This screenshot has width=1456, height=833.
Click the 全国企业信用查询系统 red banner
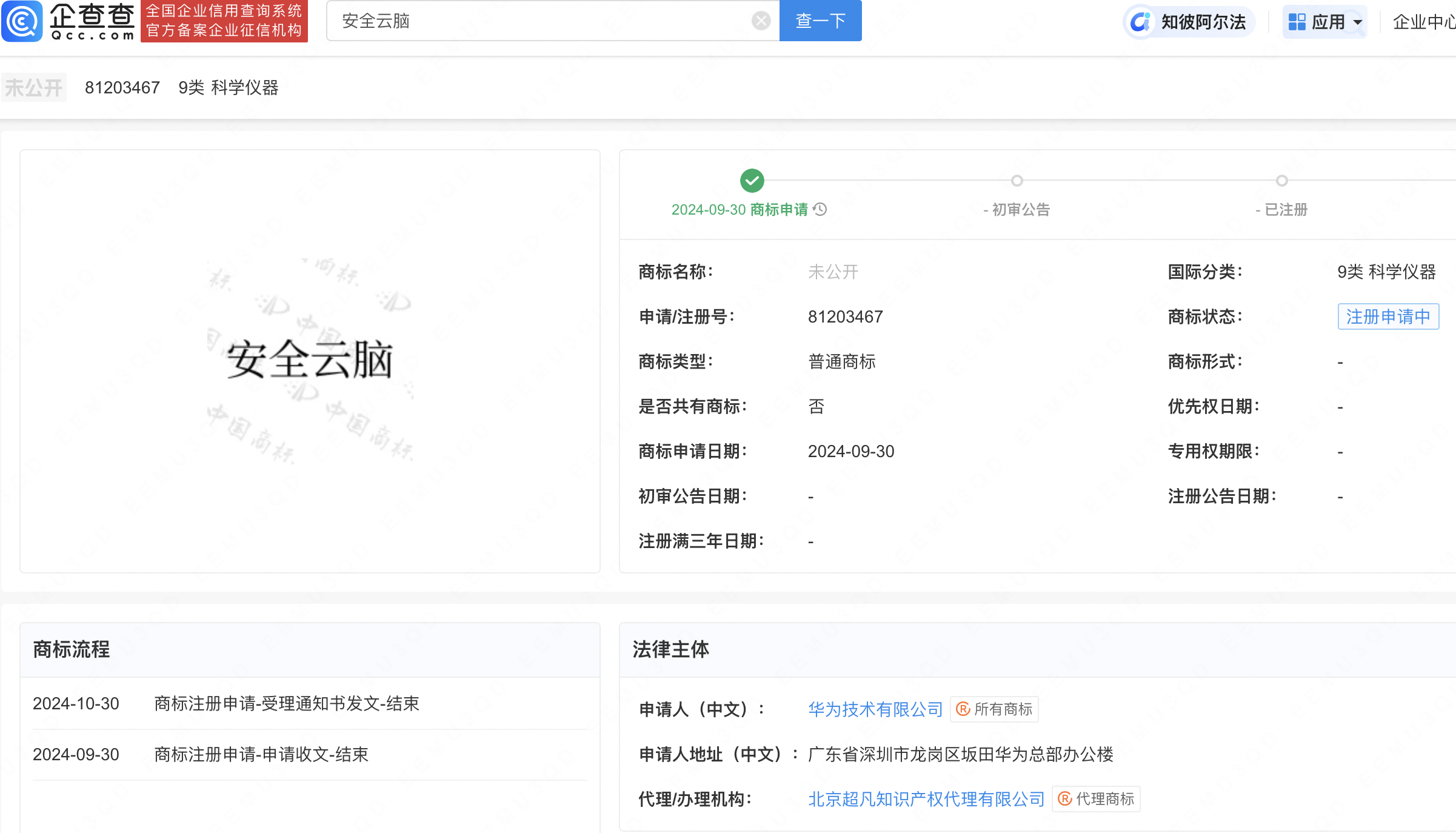224,21
